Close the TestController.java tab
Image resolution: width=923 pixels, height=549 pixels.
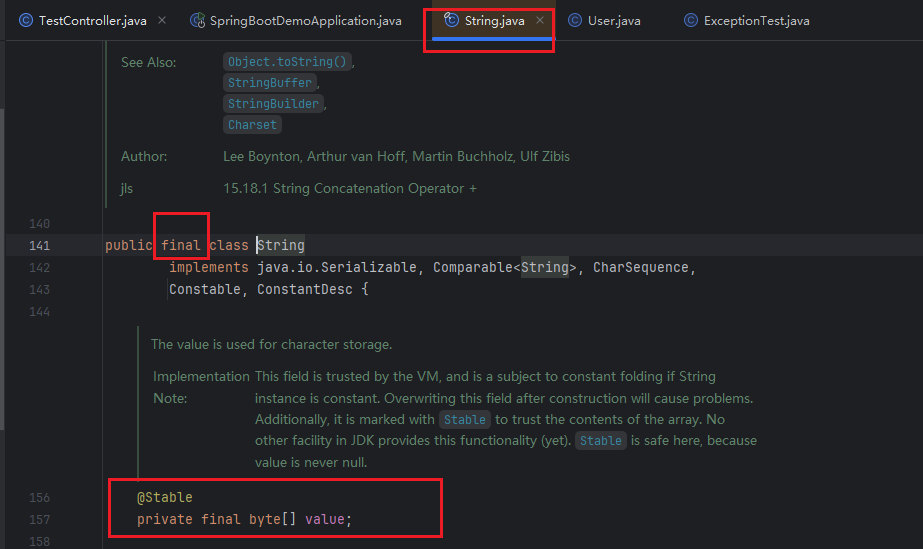(162, 21)
